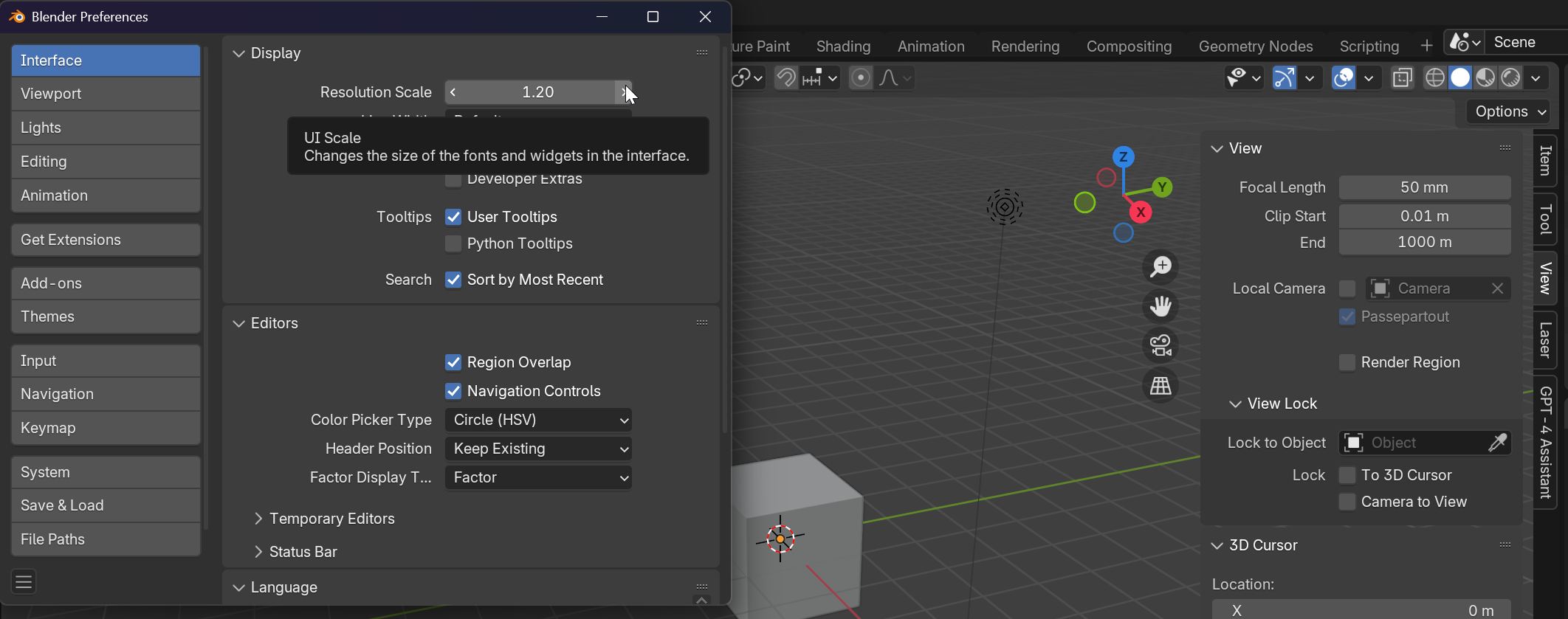Toggle the Region Overlap checkbox
1568x619 pixels.
453,362
